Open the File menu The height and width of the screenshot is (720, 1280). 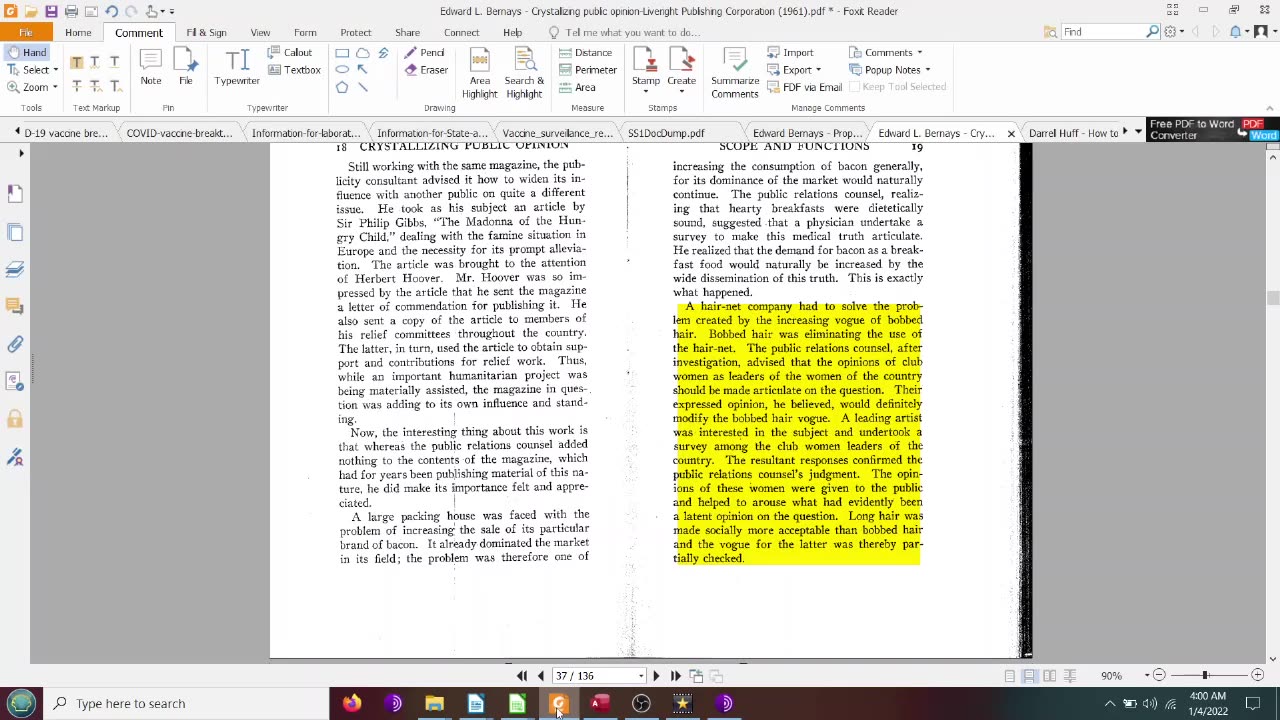[26, 32]
